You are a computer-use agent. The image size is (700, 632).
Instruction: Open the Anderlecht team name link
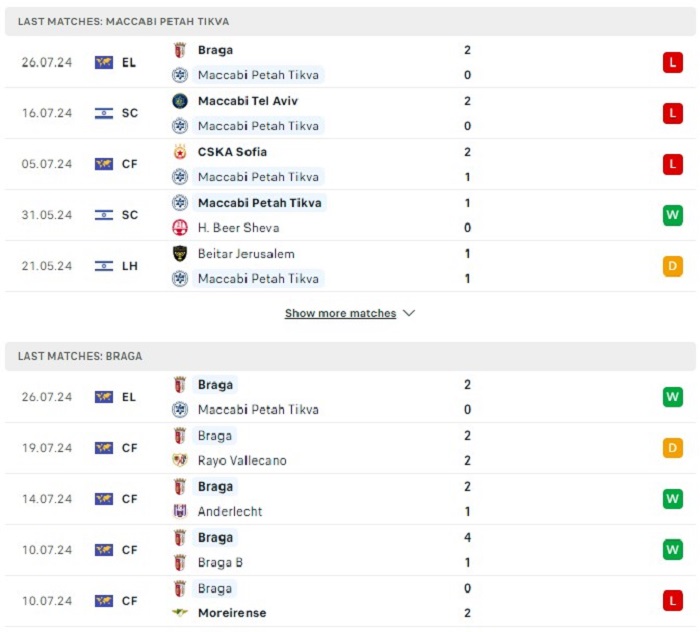coord(230,511)
